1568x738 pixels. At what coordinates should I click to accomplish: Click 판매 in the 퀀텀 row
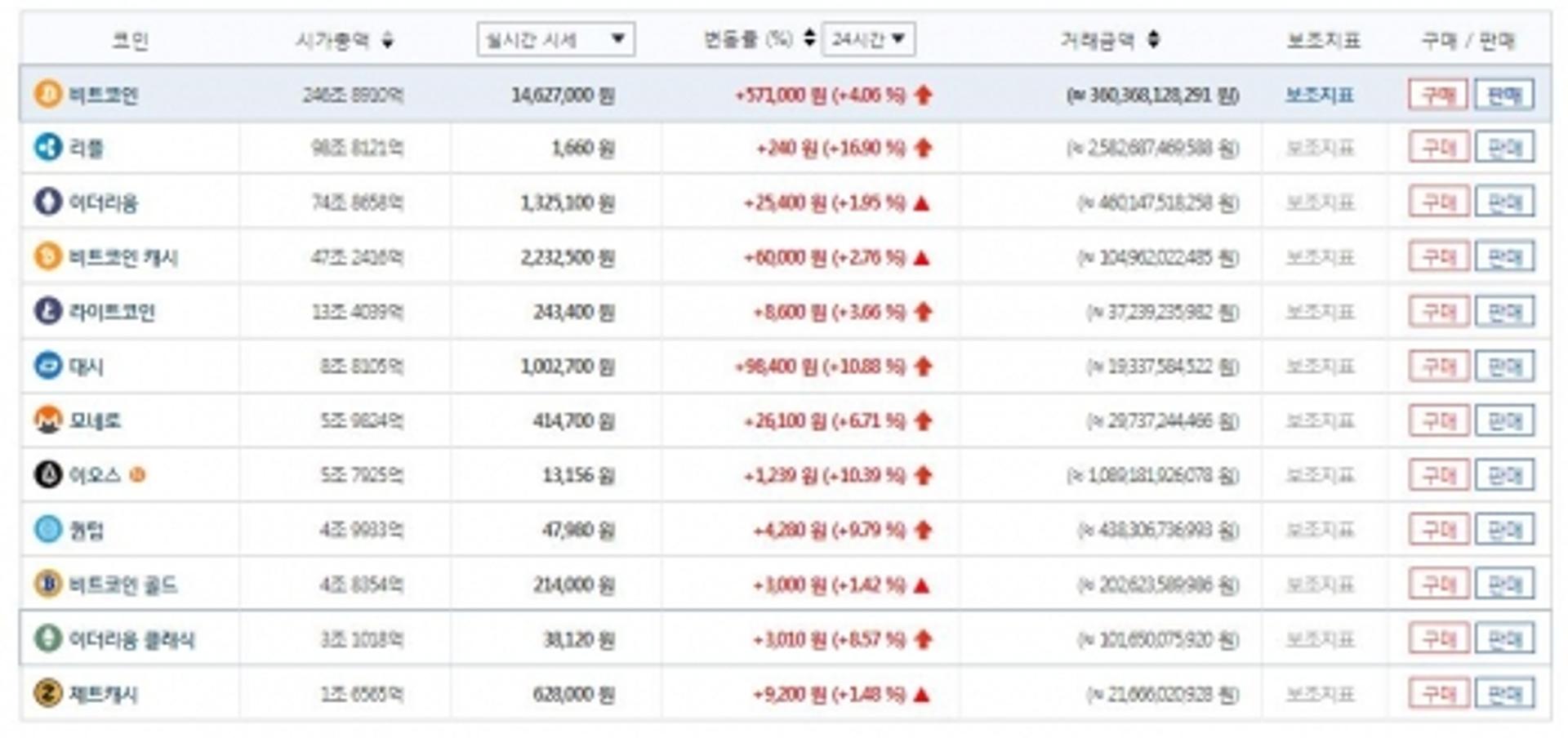coord(1504,529)
